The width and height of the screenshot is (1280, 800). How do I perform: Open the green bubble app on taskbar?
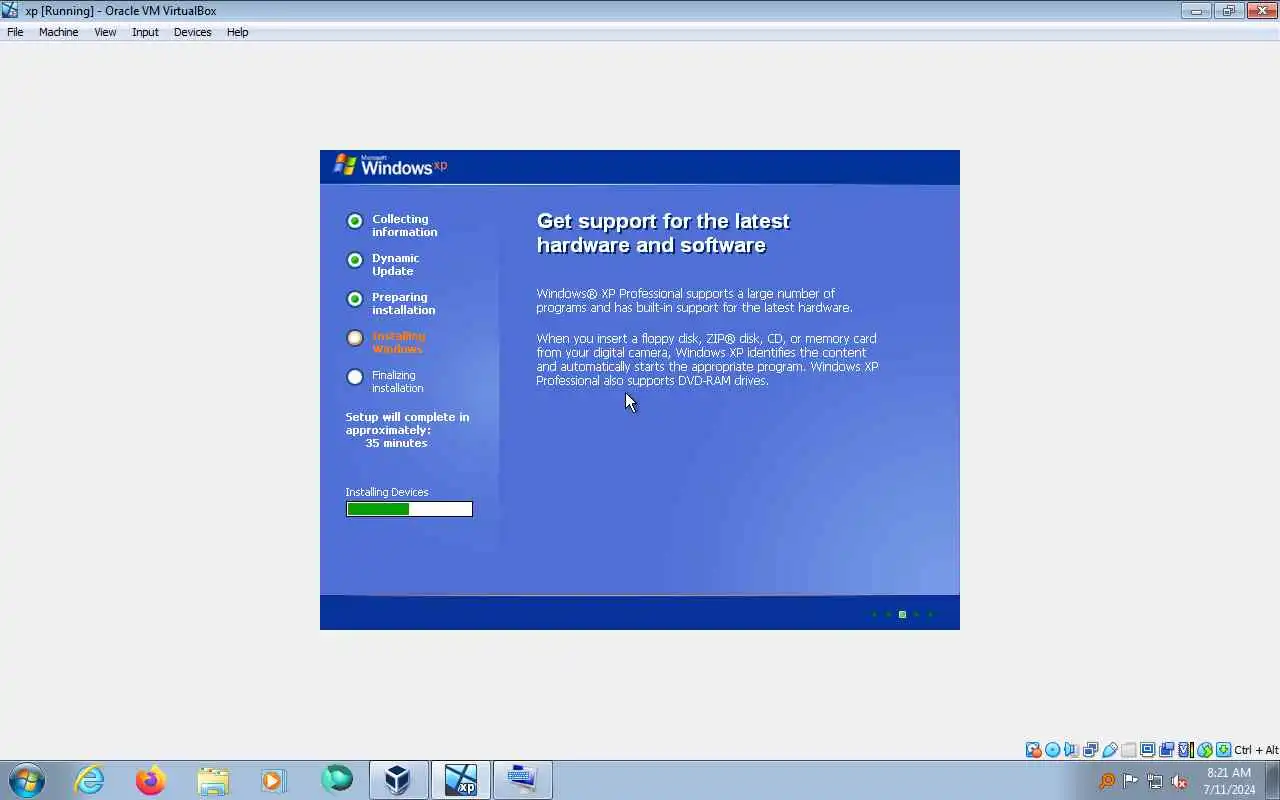(336, 779)
